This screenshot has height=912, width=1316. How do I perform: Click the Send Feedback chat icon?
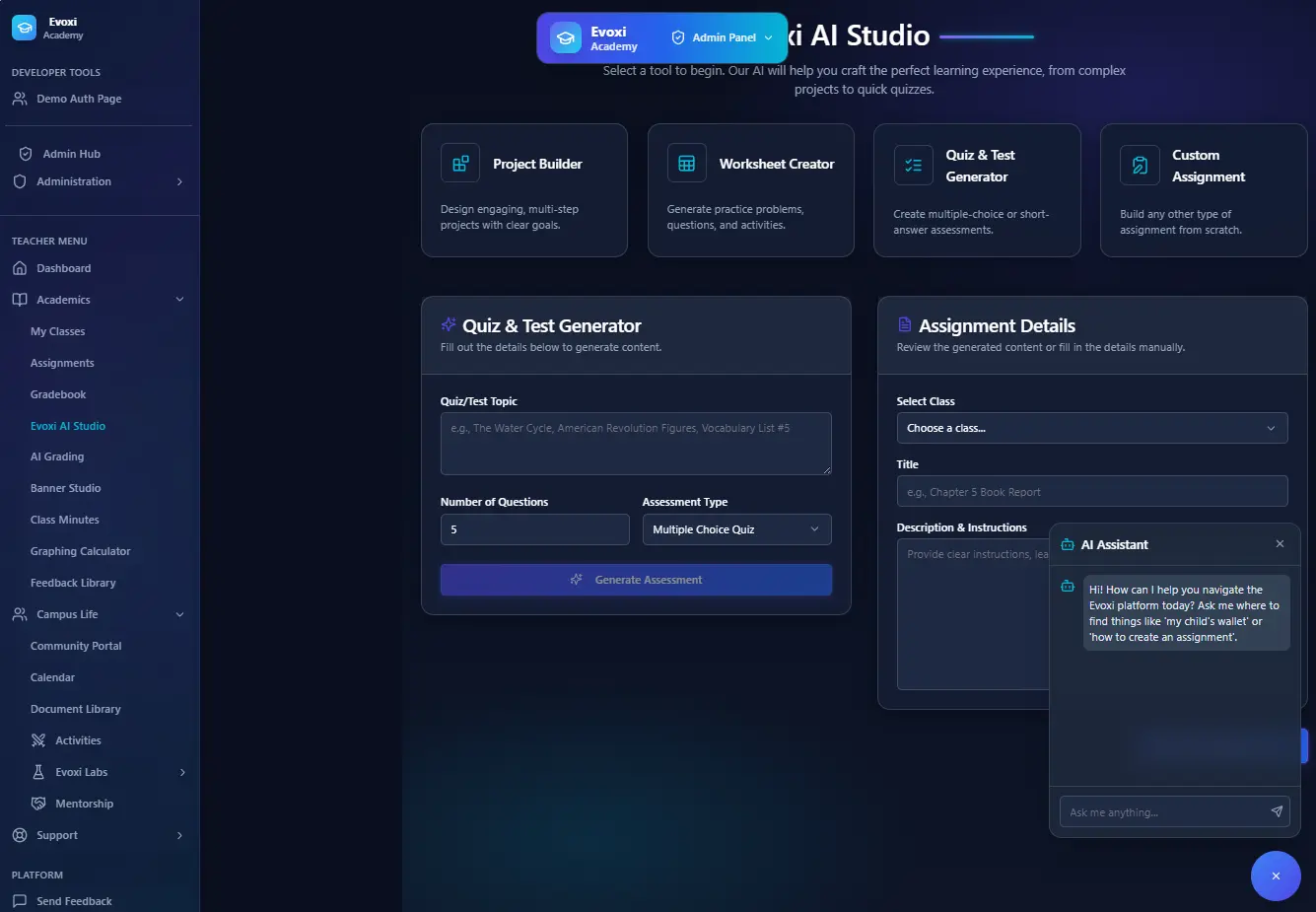(20, 901)
